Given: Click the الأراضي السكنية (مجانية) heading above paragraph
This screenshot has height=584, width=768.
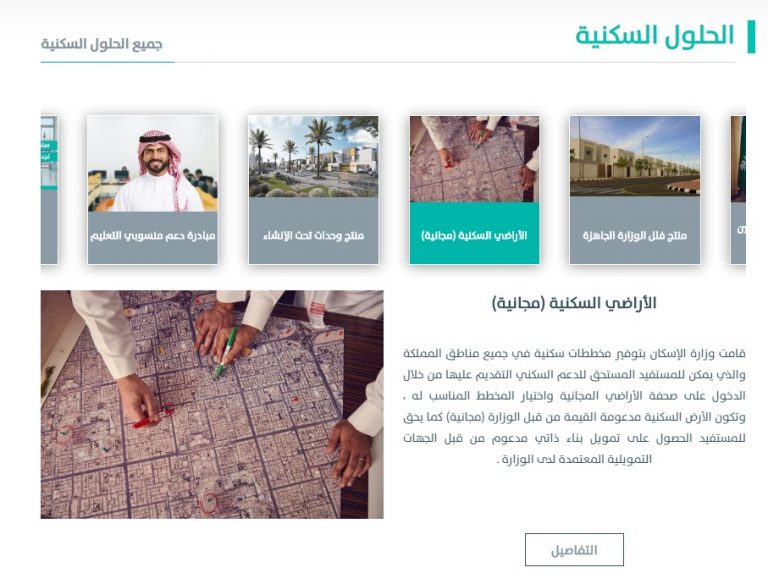Looking at the screenshot, I should point(574,303).
